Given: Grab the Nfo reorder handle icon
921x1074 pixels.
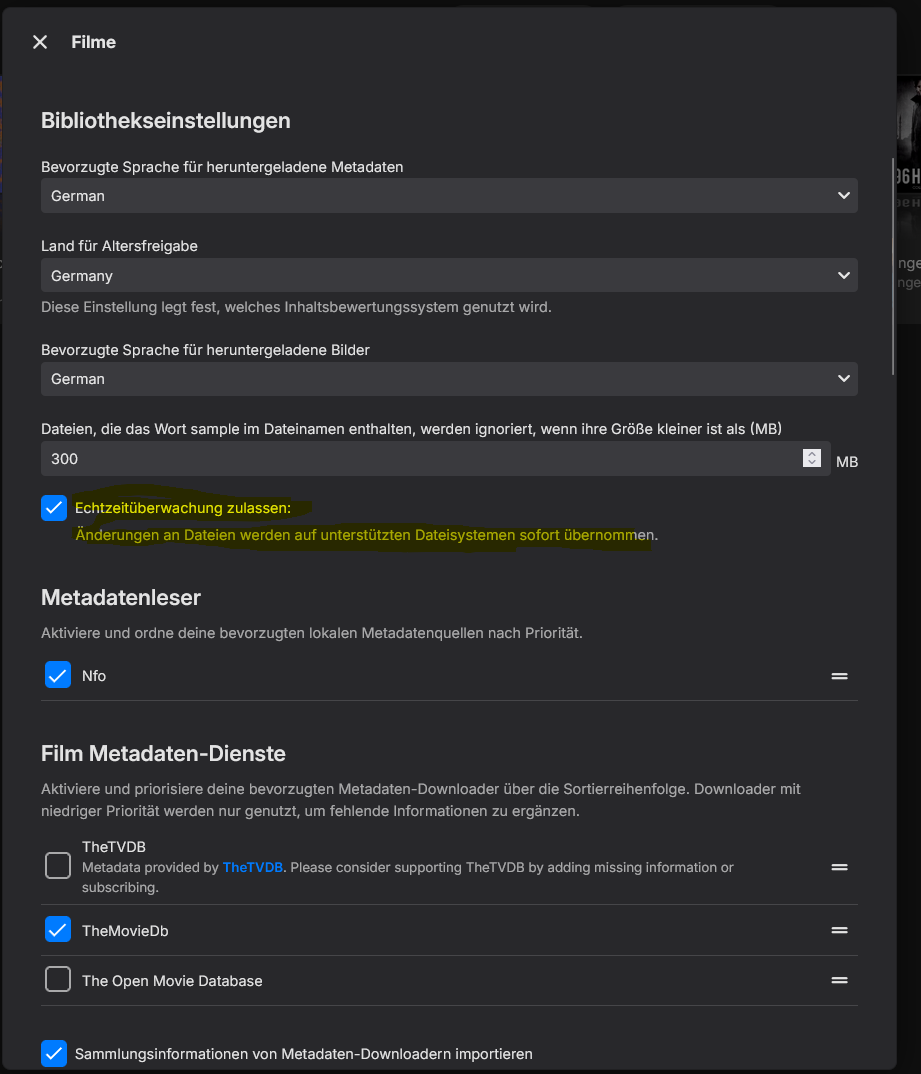Looking at the screenshot, I should [x=840, y=676].
